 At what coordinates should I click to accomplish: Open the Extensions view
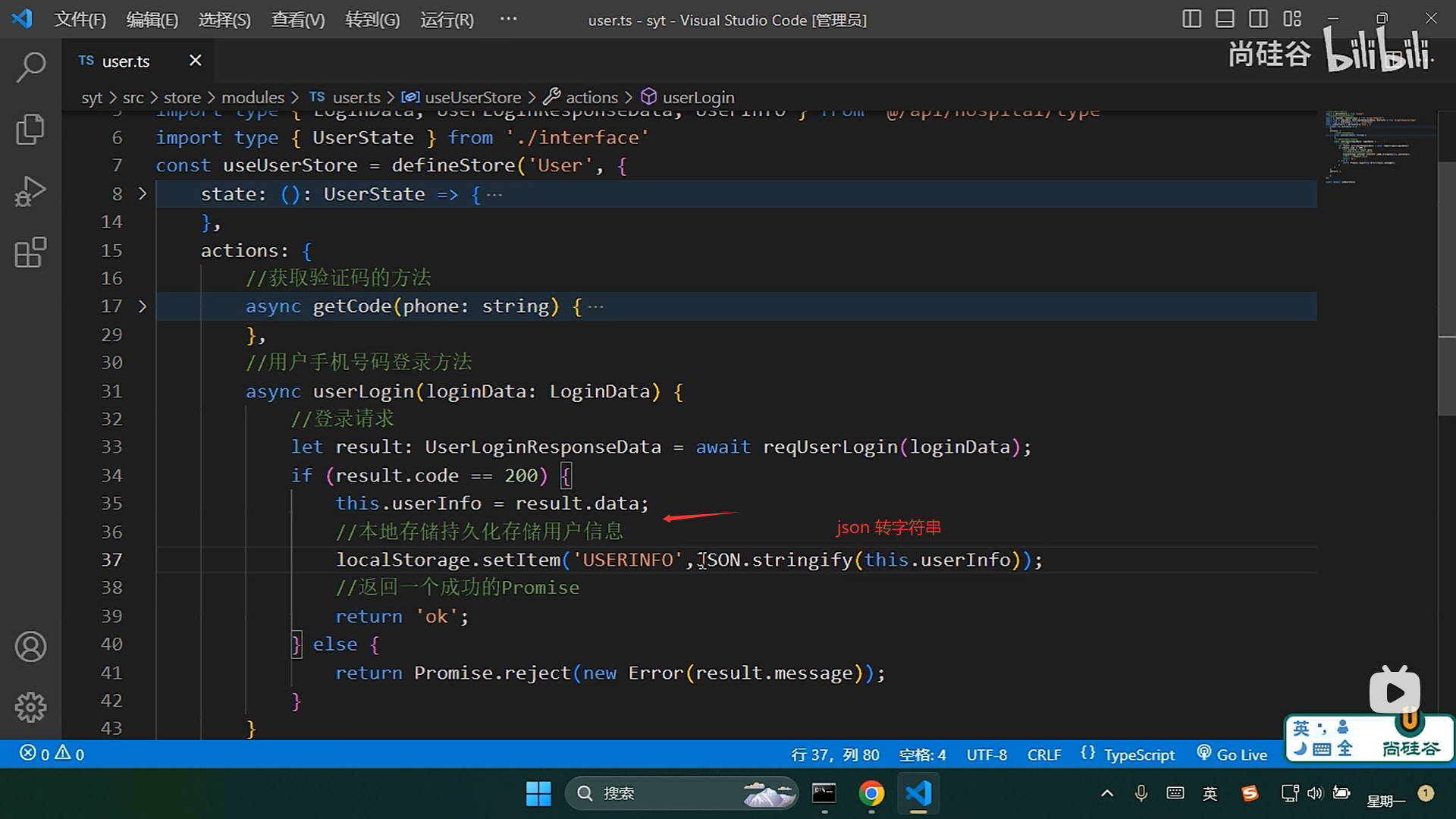coord(30,253)
